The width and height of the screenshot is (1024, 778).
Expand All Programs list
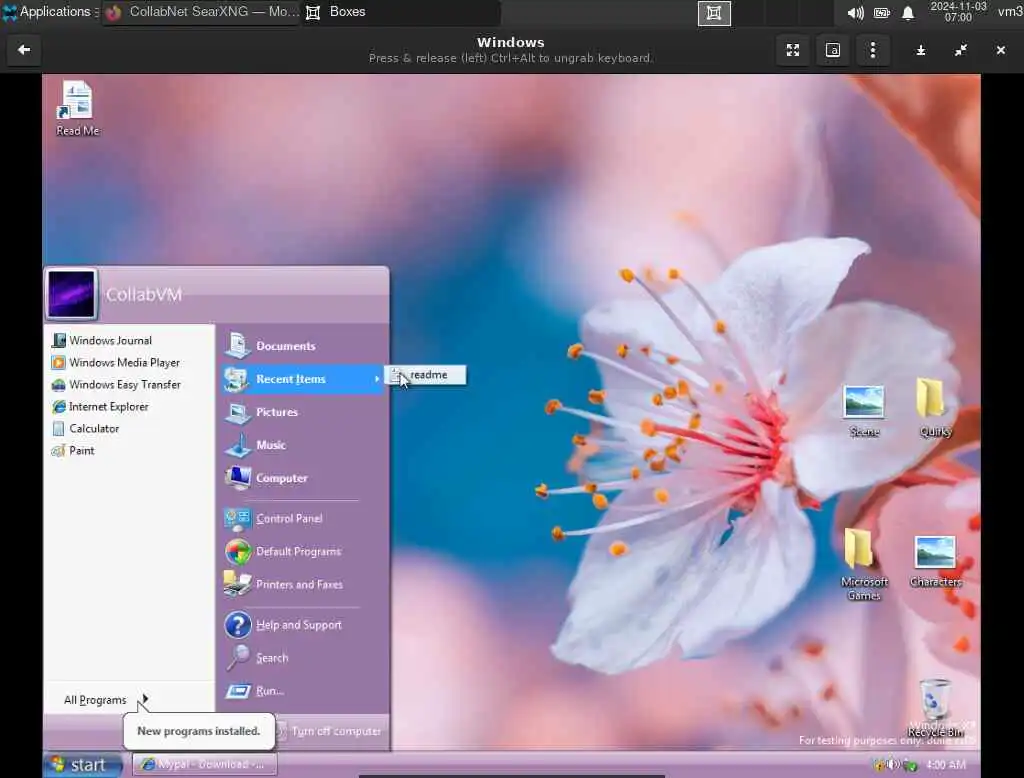(x=105, y=700)
